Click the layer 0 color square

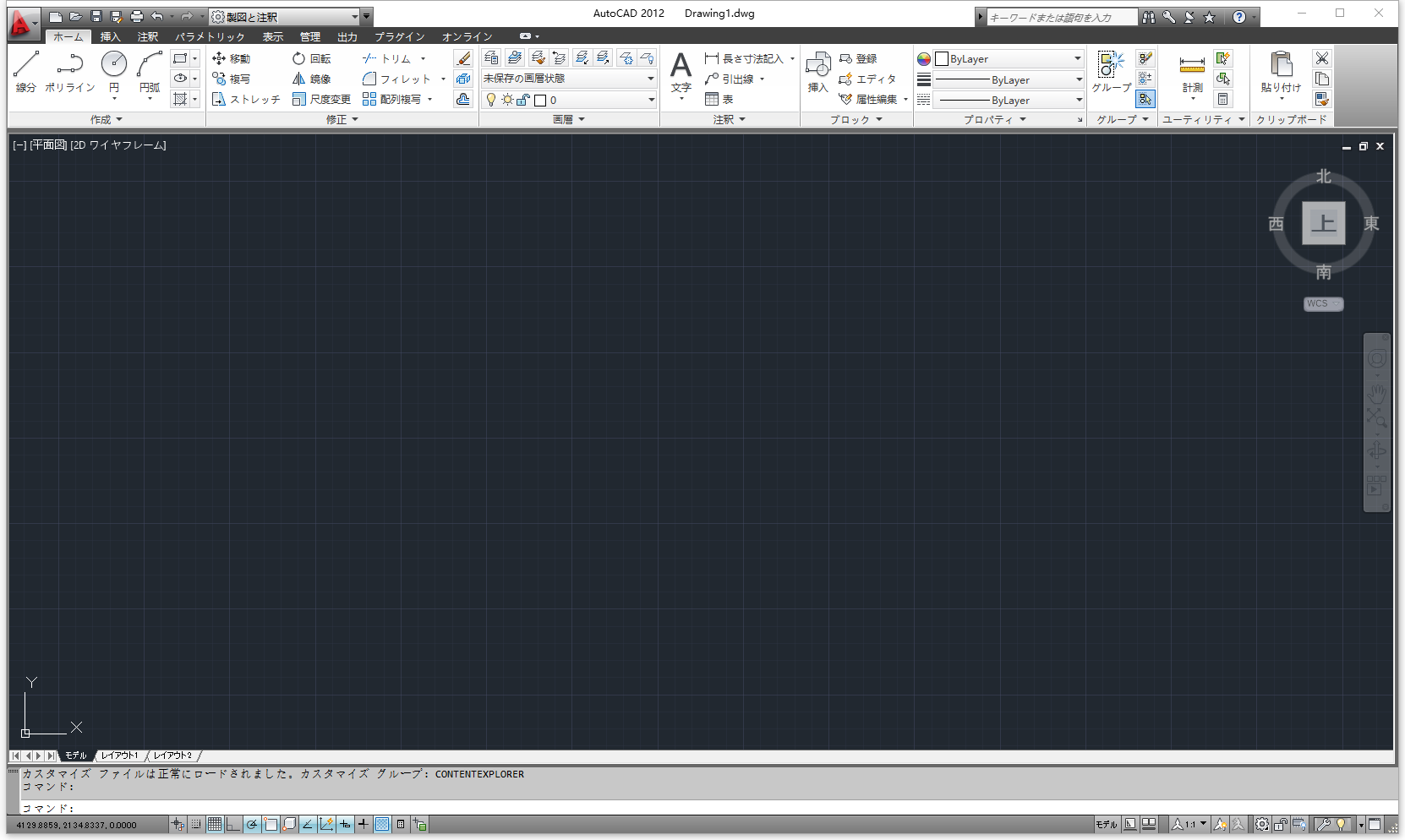pos(540,100)
